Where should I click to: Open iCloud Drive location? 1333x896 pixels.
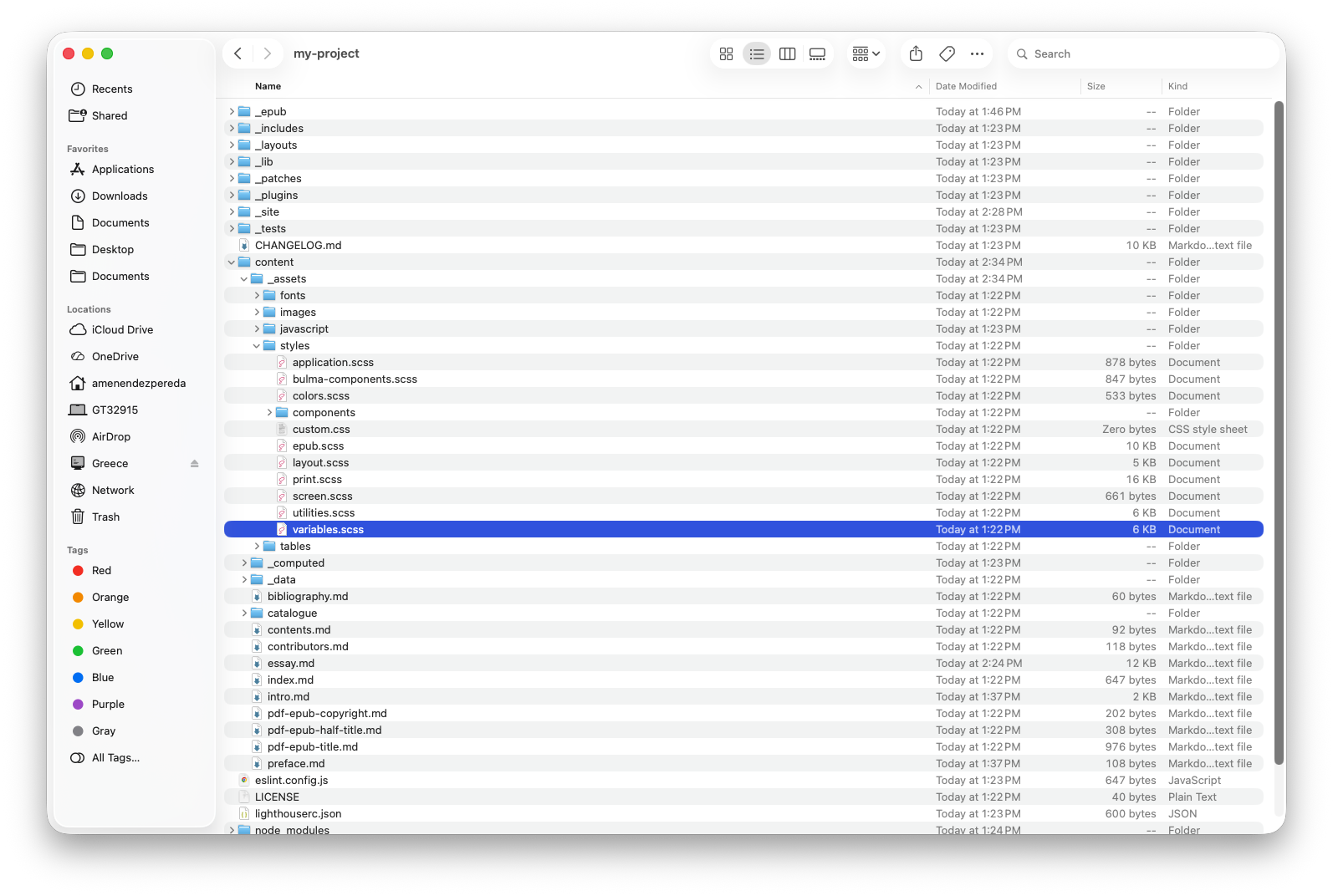click(122, 330)
